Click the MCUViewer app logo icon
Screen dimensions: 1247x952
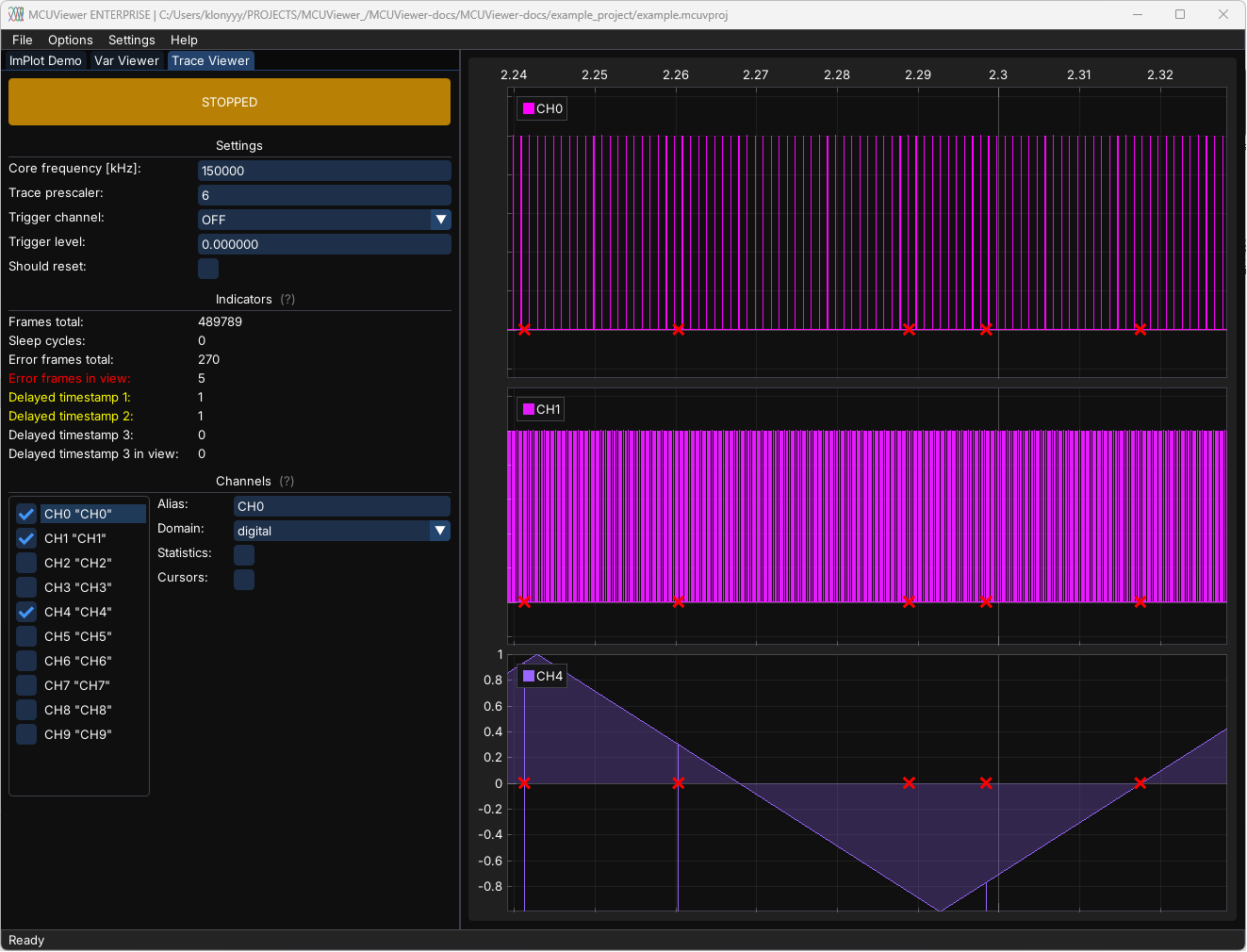16,14
